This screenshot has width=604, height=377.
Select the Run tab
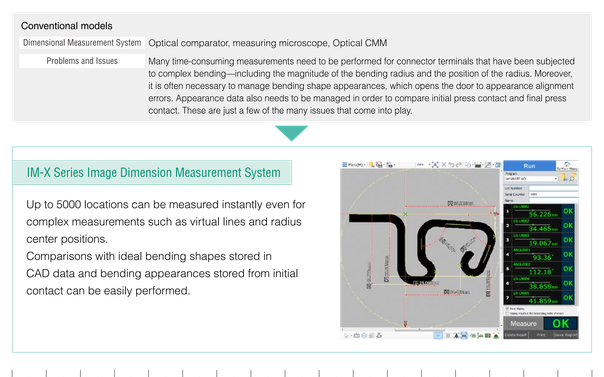[529, 166]
